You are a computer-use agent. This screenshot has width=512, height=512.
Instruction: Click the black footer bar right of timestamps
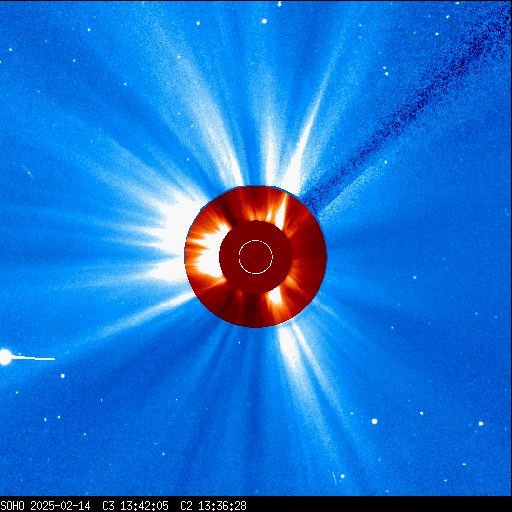379,506
